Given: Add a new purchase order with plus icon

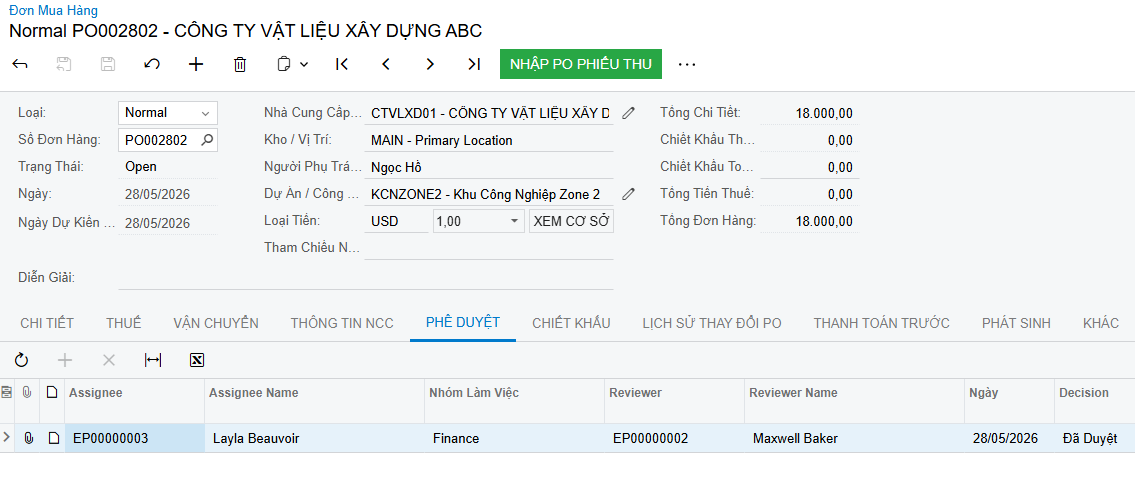Looking at the screenshot, I should (x=196, y=64).
